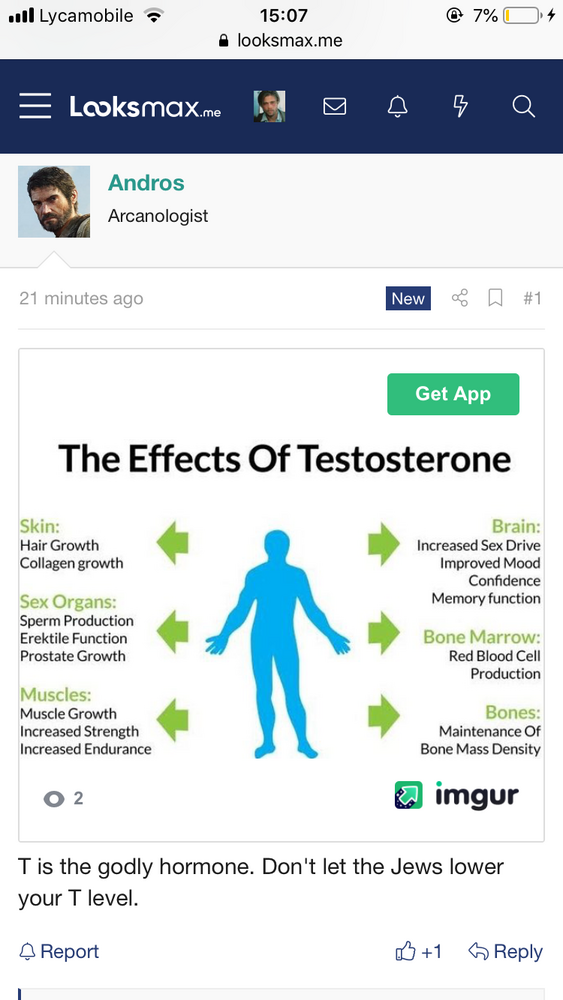Screen dimensions: 563x1000
Task: Tap the looksmax.me address bar
Action: click(281, 41)
